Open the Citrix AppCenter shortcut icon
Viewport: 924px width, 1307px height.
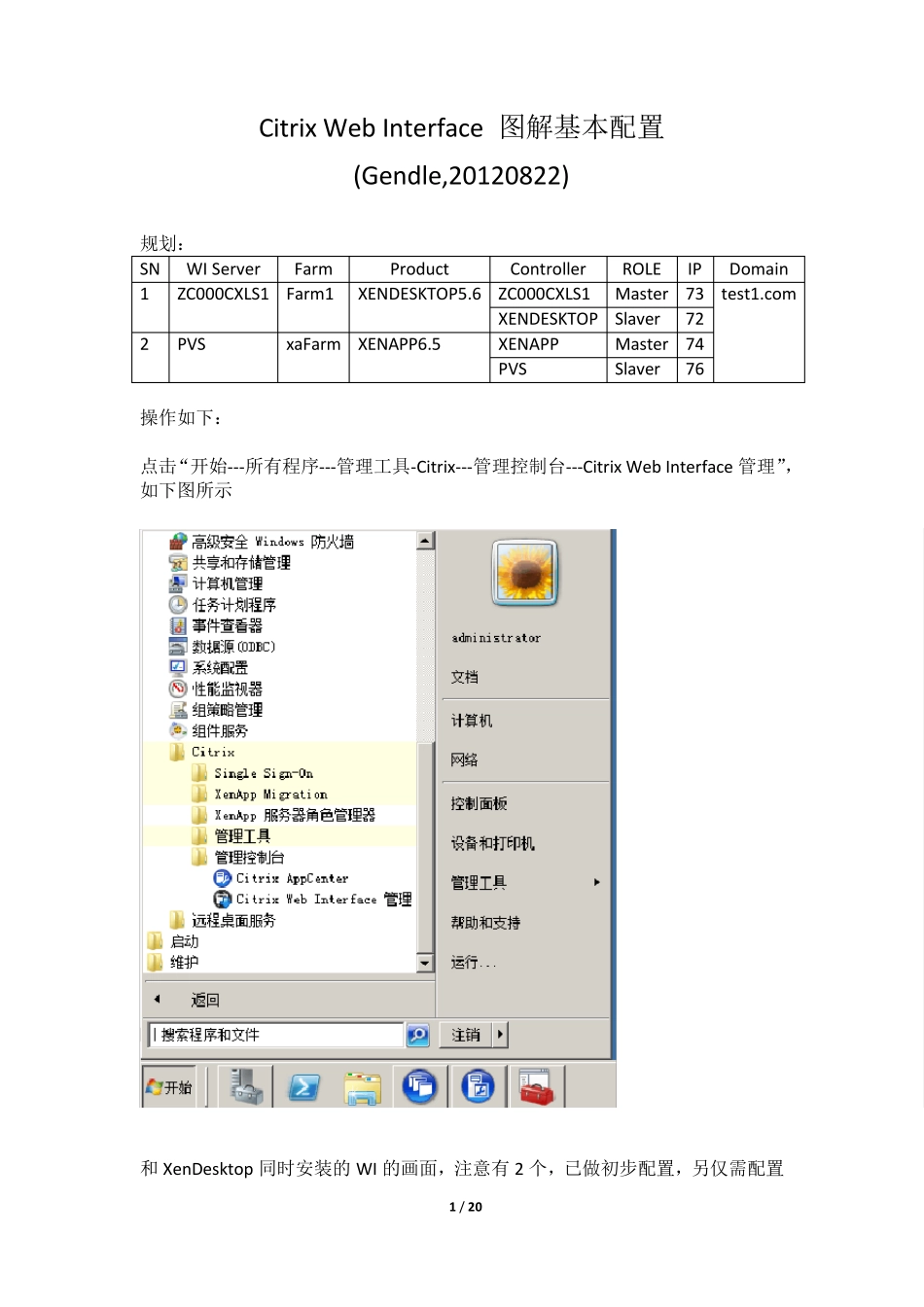222,878
